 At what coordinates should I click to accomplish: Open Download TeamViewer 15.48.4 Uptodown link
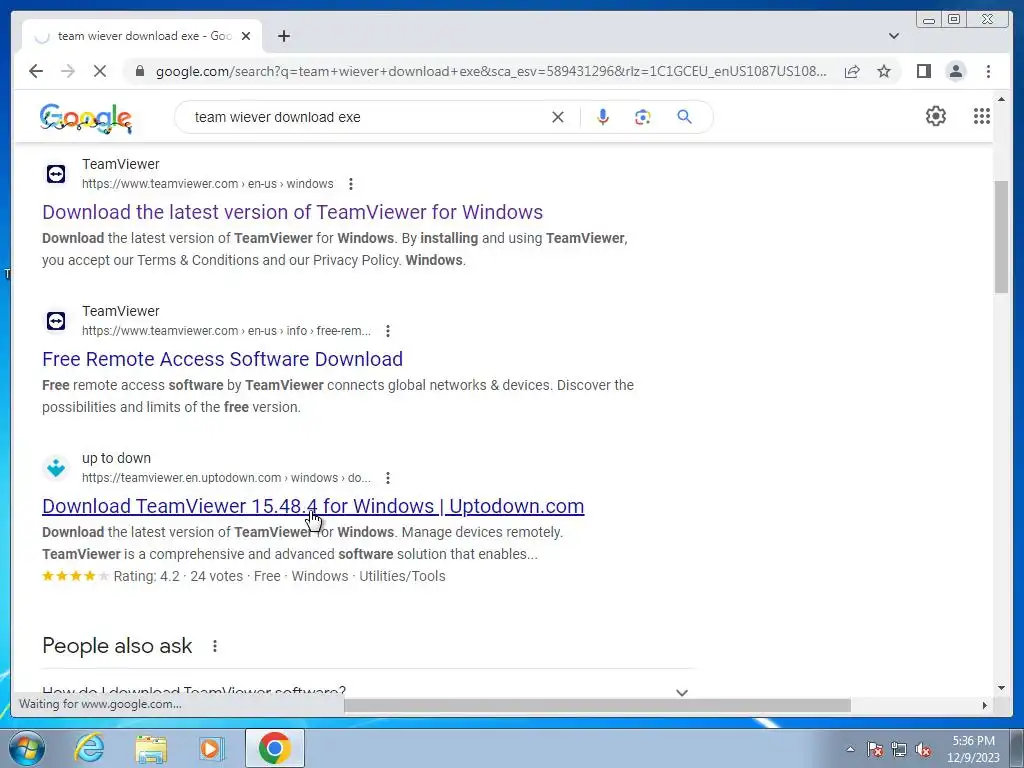[313, 506]
